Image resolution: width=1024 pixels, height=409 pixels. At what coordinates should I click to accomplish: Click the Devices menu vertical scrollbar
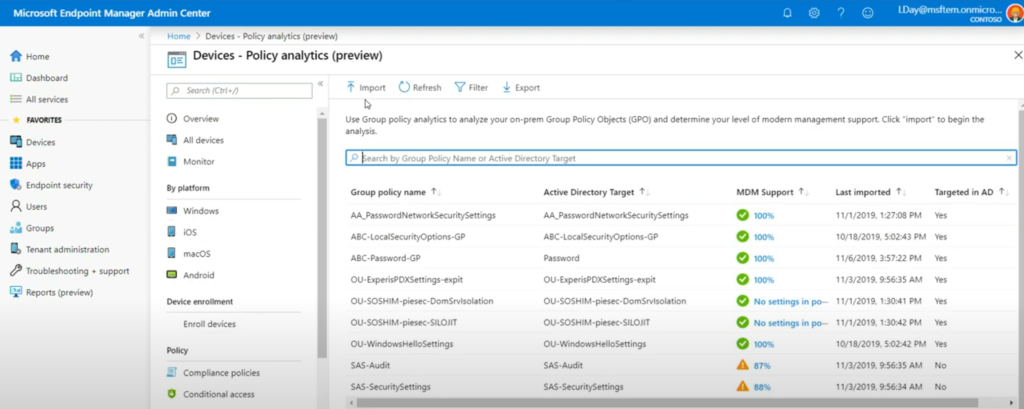(x=322, y=238)
